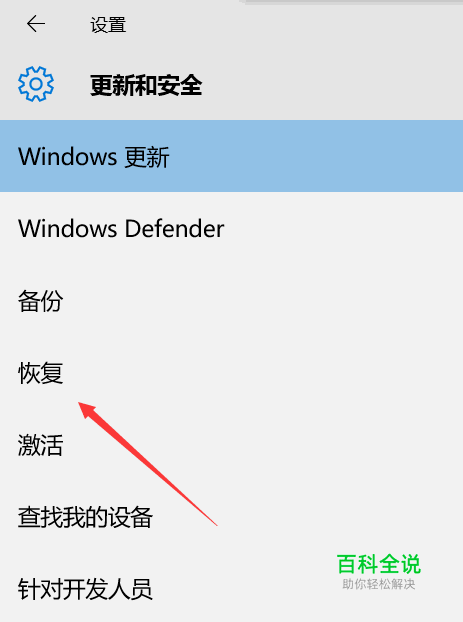Image resolution: width=463 pixels, height=622 pixels.
Task: Click the 更新和安全 heading
Action: point(146,85)
